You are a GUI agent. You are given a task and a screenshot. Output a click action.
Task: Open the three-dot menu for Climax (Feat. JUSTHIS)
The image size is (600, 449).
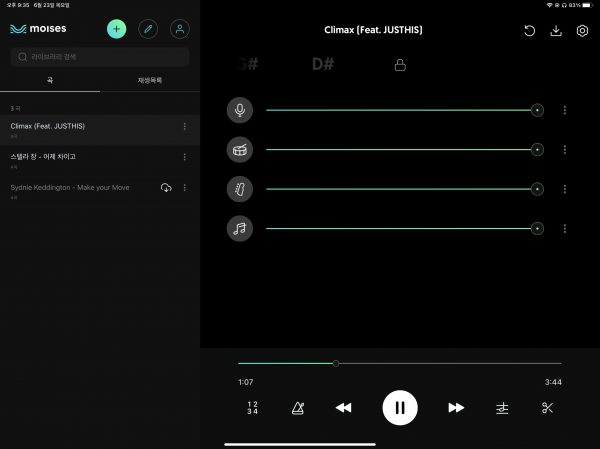[x=184, y=126]
